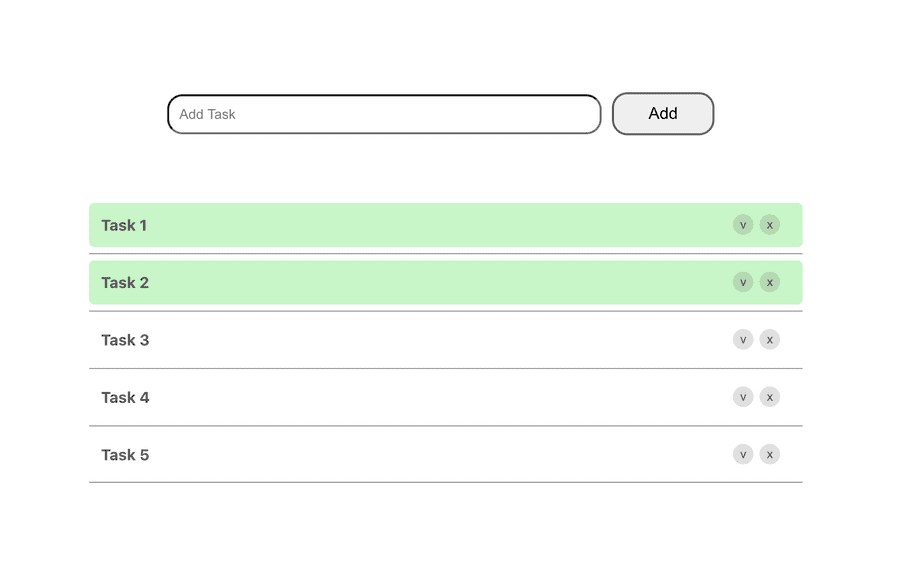Image resolution: width=900 pixels, height=580 pixels.
Task: Toggle Task 2 done with v icon
Action: [x=743, y=282]
